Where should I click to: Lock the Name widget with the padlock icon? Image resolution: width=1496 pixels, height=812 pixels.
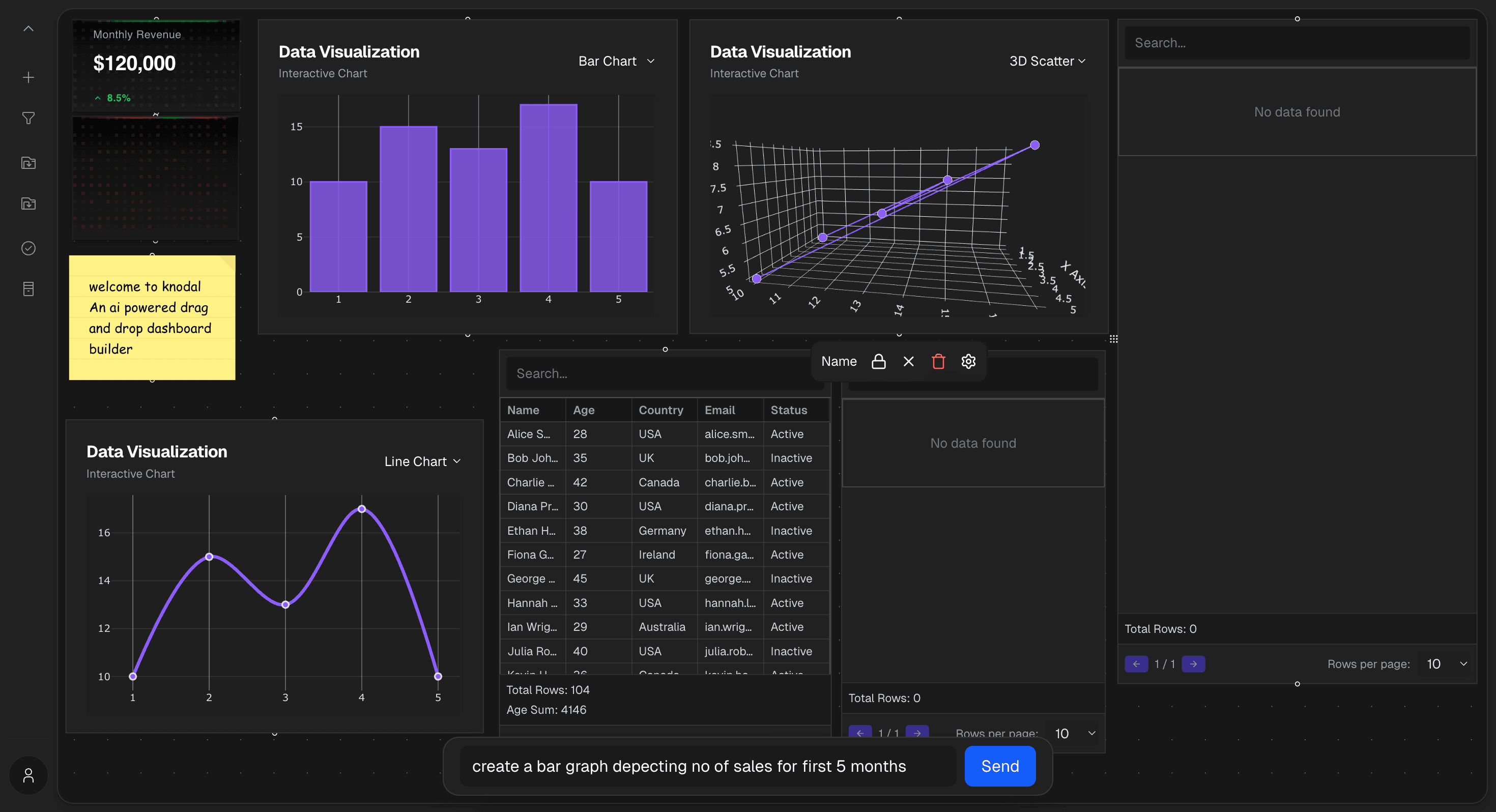tap(879, 361)
